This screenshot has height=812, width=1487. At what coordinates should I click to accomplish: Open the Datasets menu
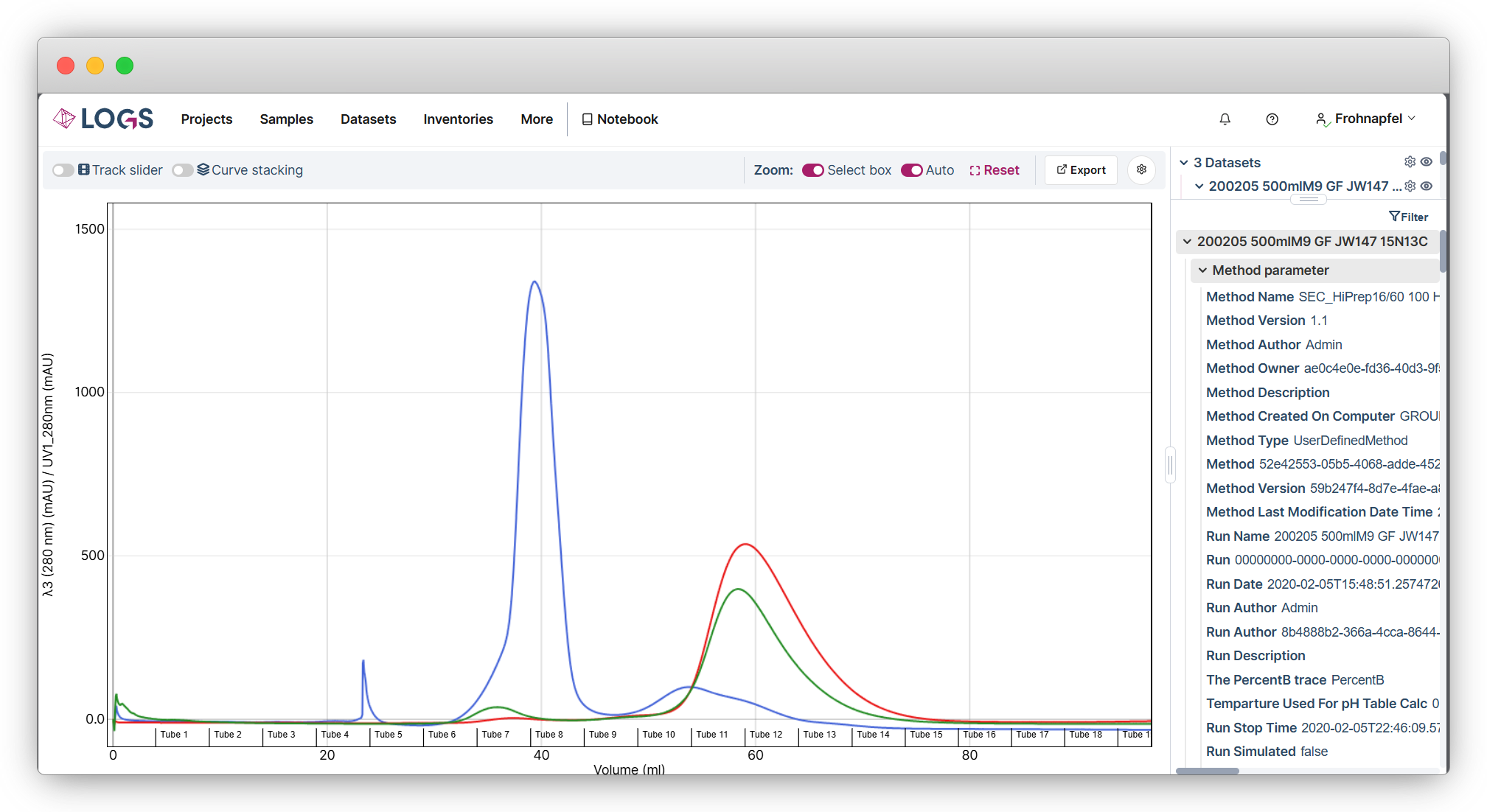tap(368, 119)
